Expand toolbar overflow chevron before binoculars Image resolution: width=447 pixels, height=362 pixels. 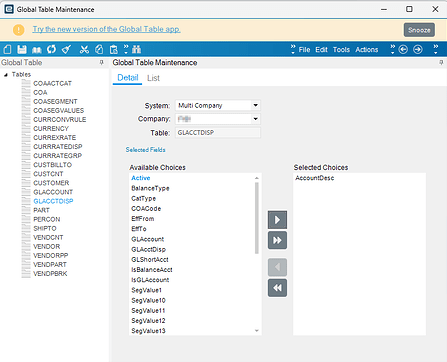click(x=126, y=49)
